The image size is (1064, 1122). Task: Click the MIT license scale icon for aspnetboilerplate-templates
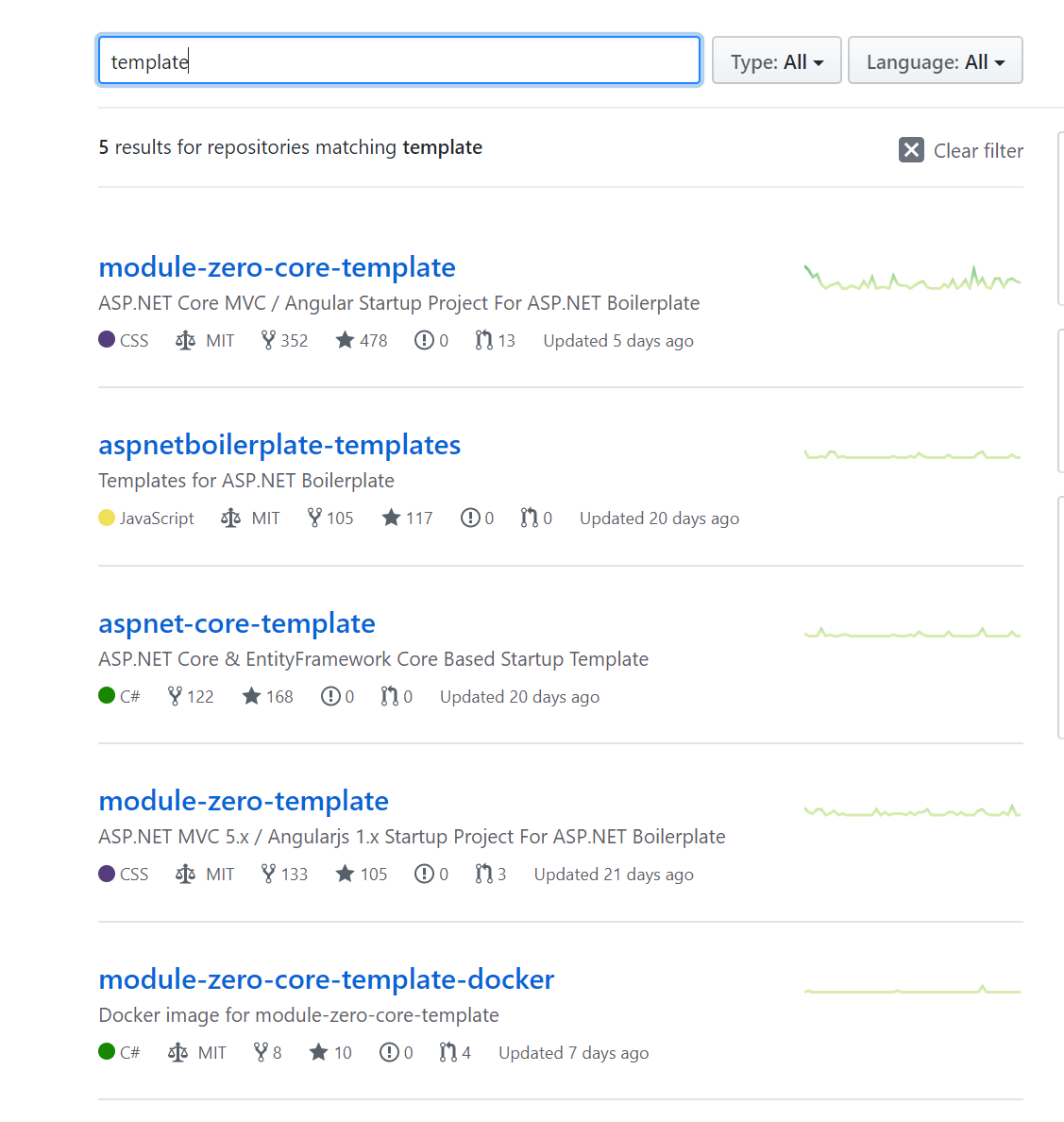click(229, 518)
